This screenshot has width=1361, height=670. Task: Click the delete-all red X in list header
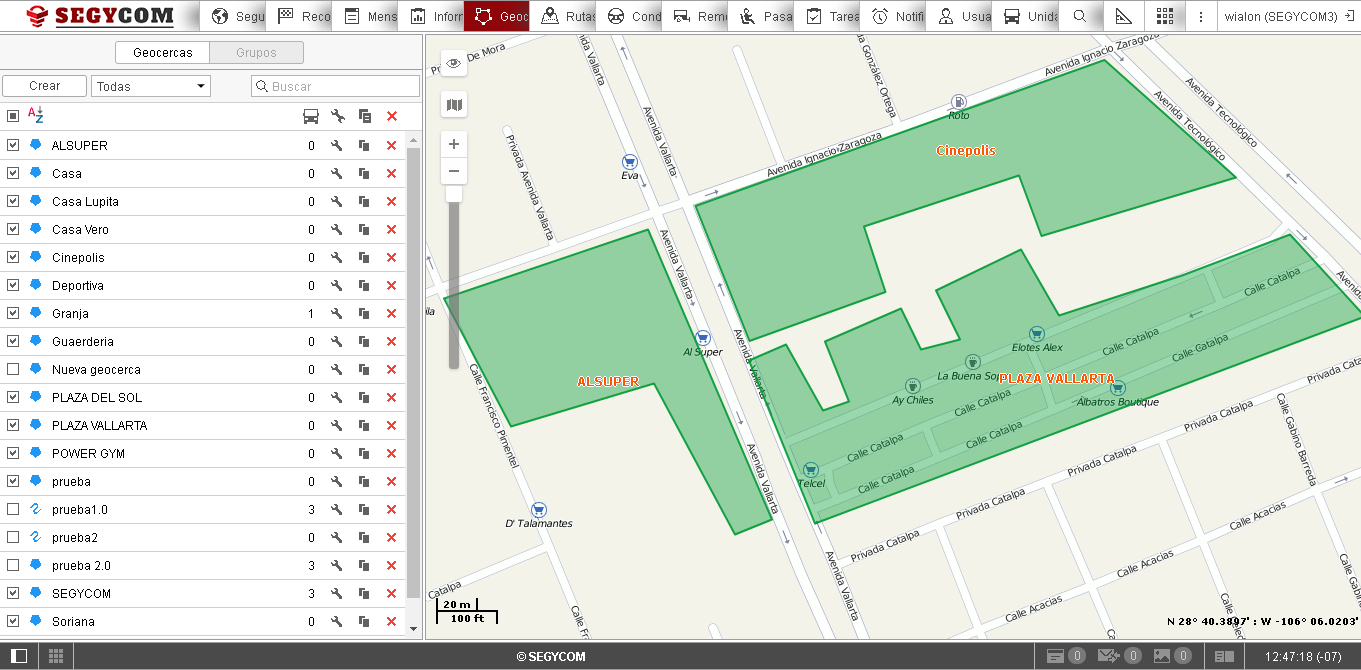click(392, 116)
